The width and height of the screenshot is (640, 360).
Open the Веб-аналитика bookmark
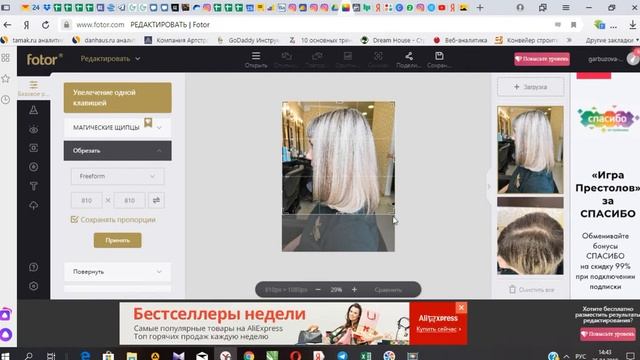(x=461, y=40)
